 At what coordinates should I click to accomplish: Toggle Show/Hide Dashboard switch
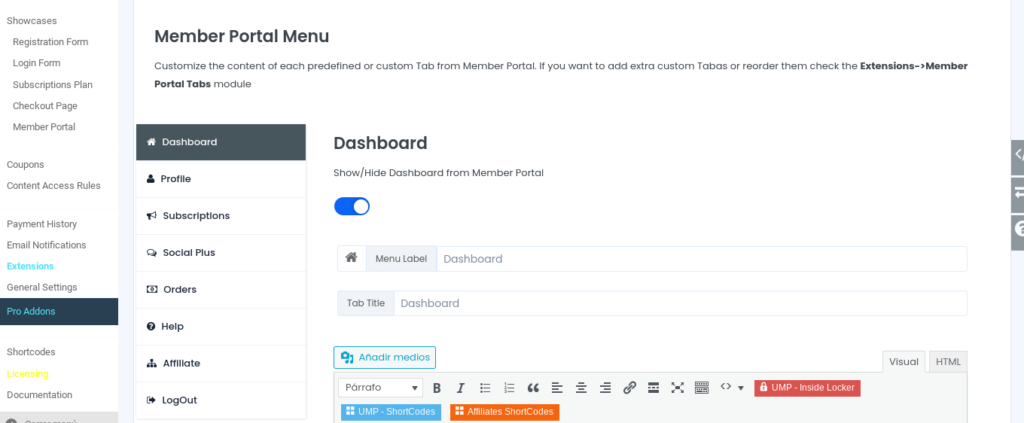coord(352,206)
